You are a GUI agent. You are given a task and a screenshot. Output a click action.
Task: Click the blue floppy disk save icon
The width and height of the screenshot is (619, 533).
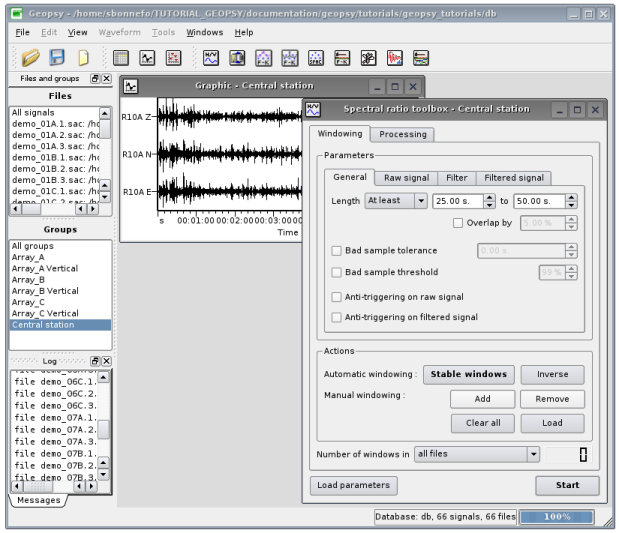(58, 58)
